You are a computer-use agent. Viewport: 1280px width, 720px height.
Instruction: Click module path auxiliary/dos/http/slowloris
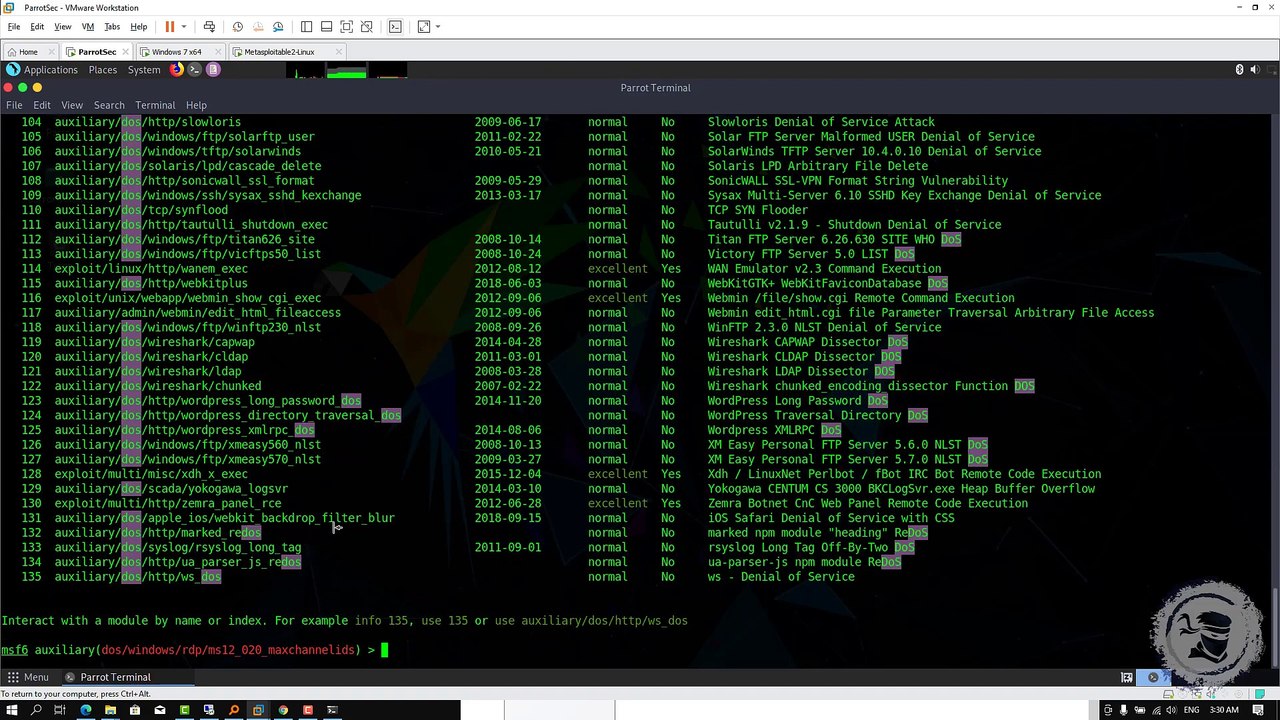tap(148, 122)
